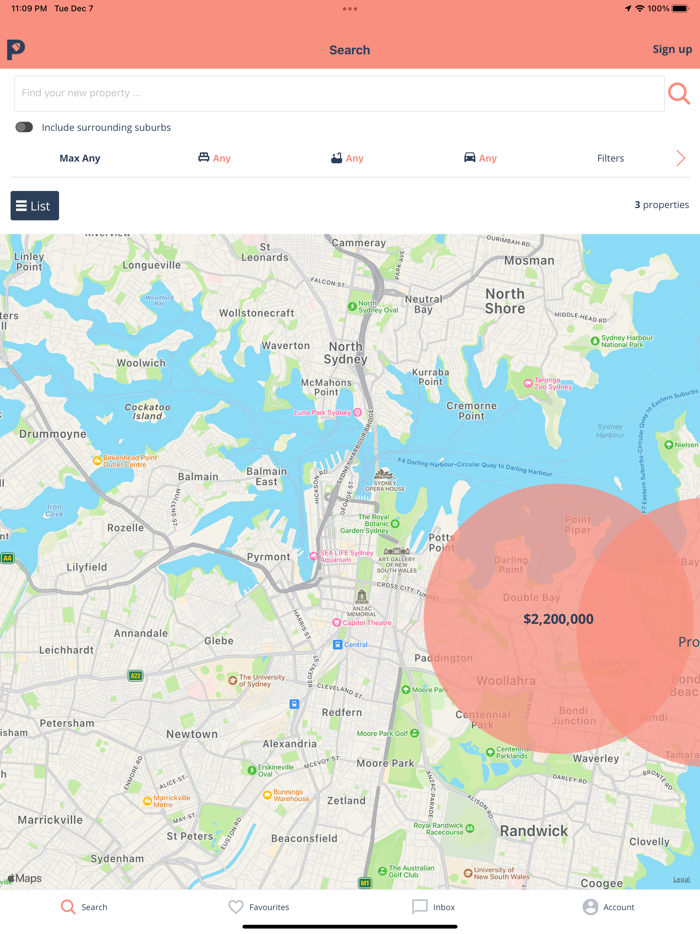Tap the three dots at top
Image resolution: width=700 pixels, height=934 pixels.
click(x=350, y=9)
